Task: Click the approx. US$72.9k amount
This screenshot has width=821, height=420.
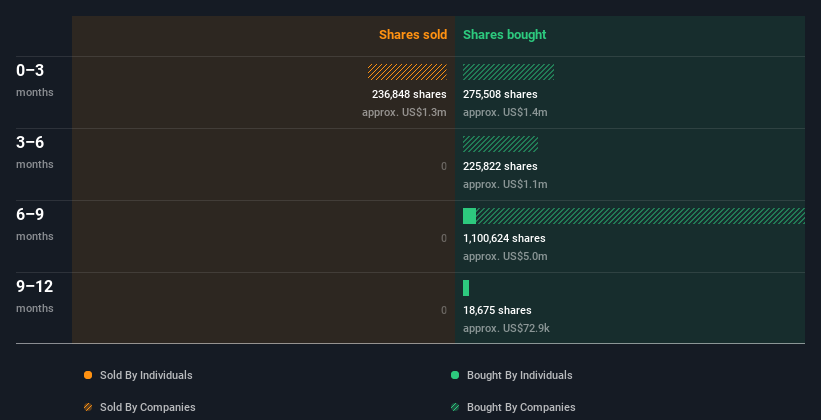Action: click(506, 328)
